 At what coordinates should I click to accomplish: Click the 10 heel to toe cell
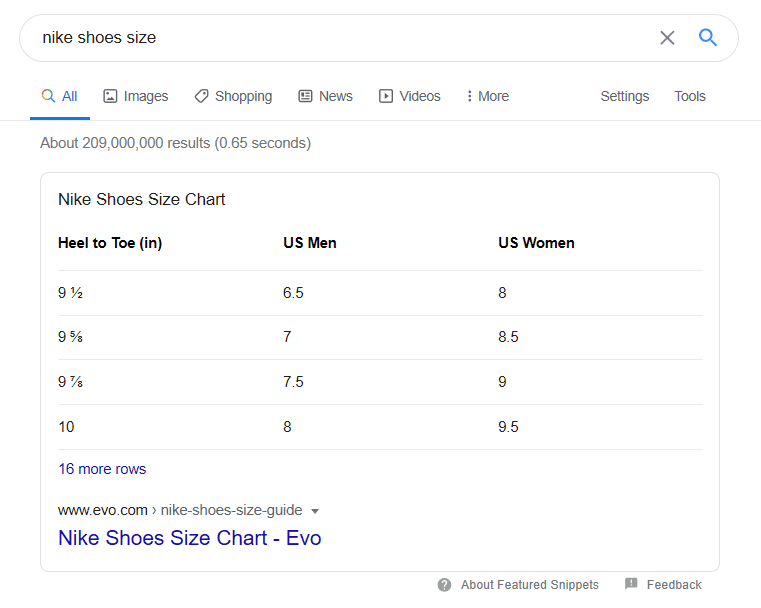pos(66,427)
